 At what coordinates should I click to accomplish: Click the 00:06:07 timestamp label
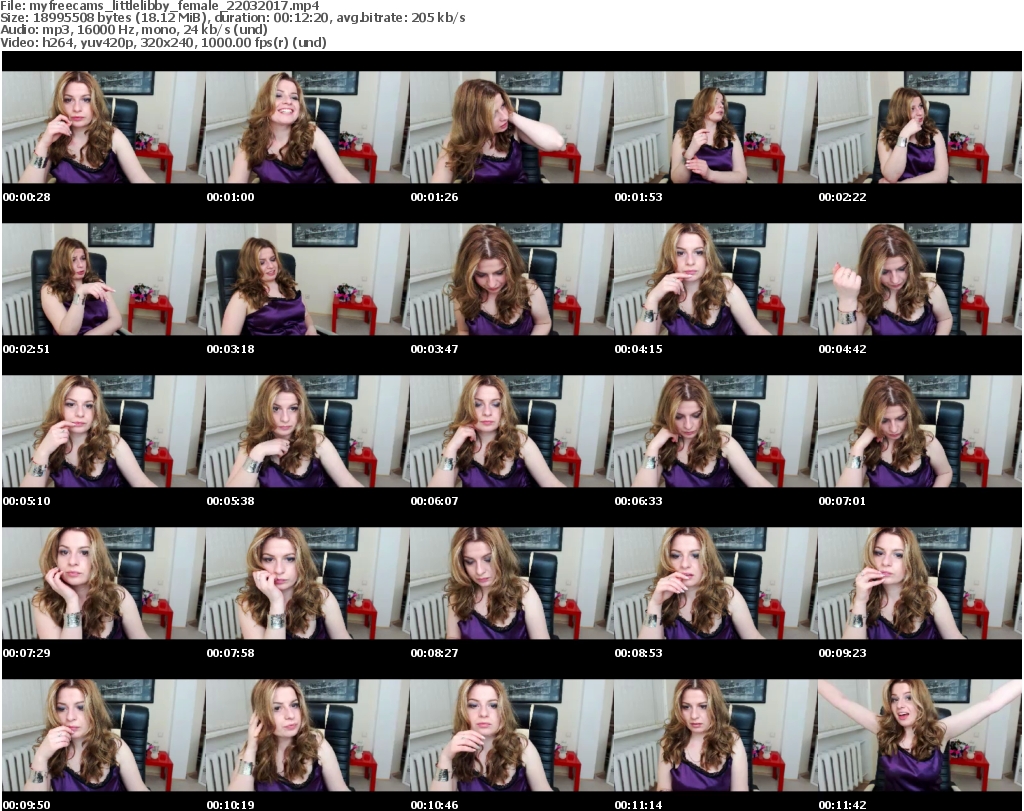(x=434, y=501)
